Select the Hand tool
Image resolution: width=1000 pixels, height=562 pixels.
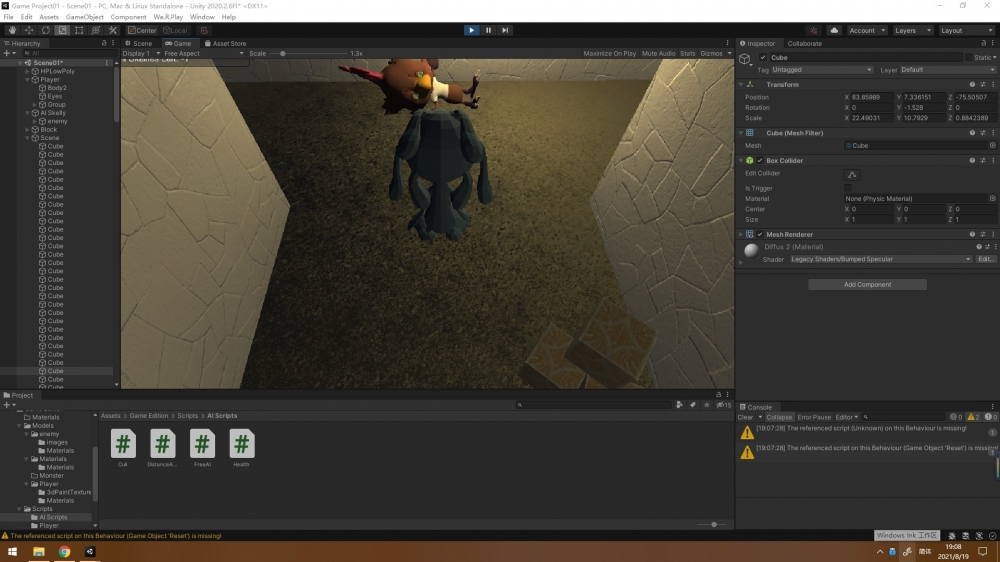[x=12, y=30]
